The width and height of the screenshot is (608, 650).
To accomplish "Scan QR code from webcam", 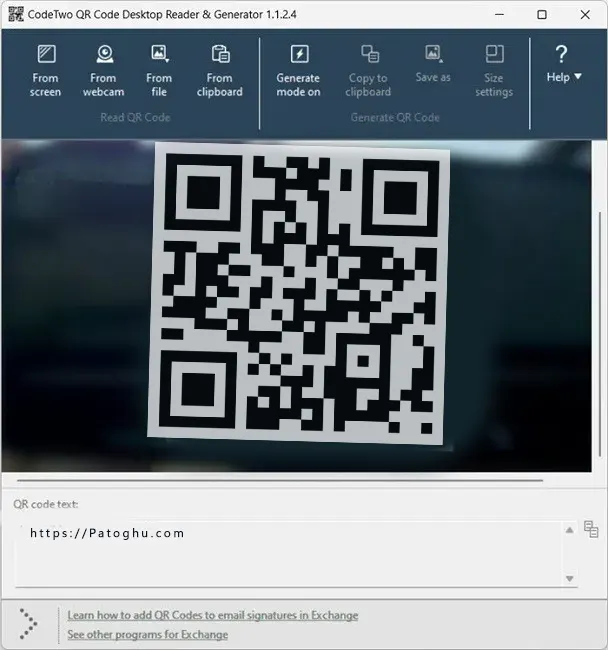I will [104, 70].
